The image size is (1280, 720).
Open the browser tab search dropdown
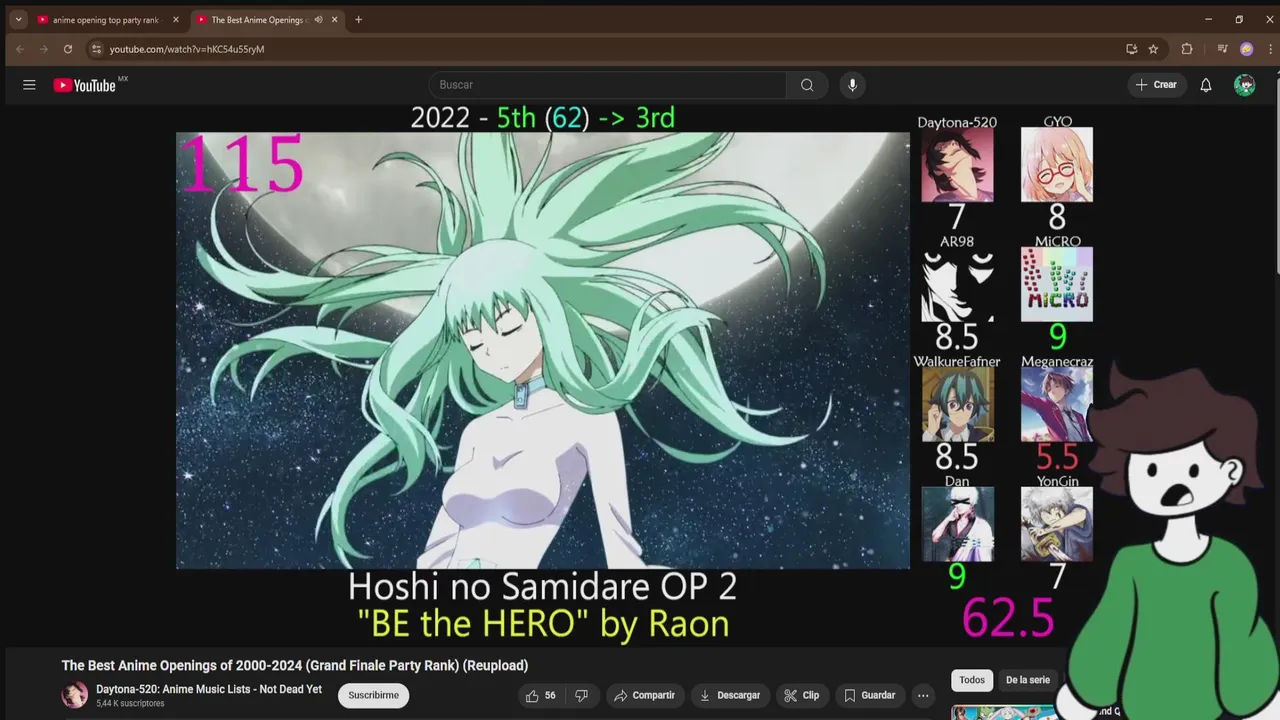coord(18,19)
